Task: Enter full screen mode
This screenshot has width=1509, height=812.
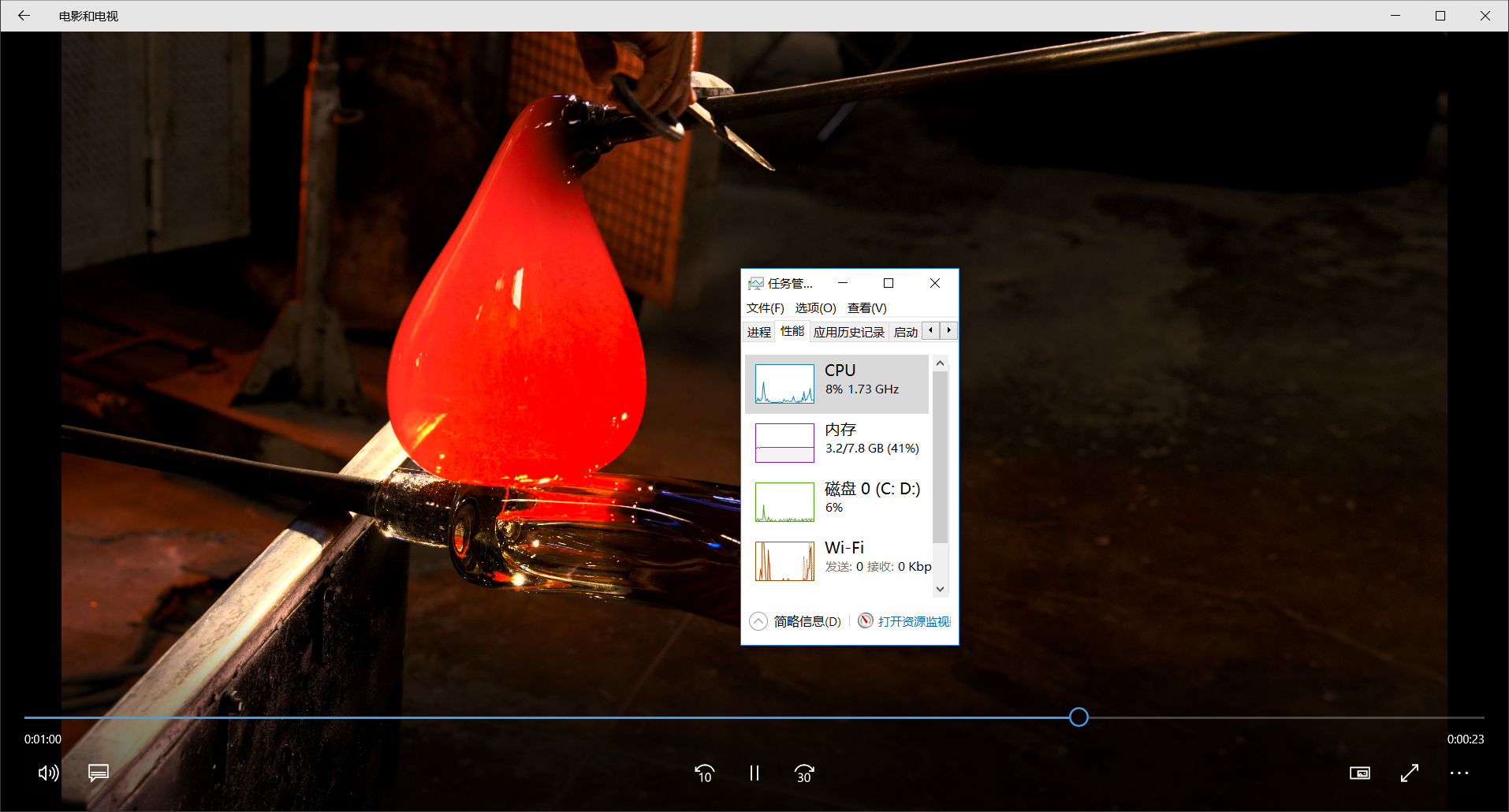Action: 1410,773
